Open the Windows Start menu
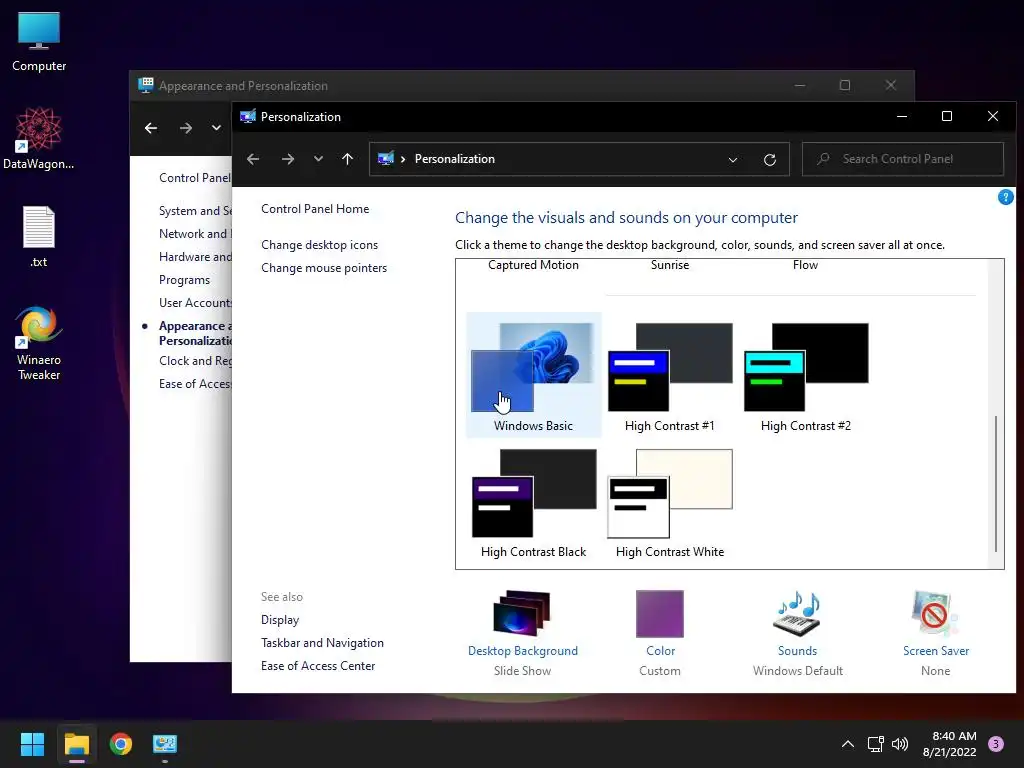Image resolution: width=1024 pixels, height=768 pixels. (32, 744)
